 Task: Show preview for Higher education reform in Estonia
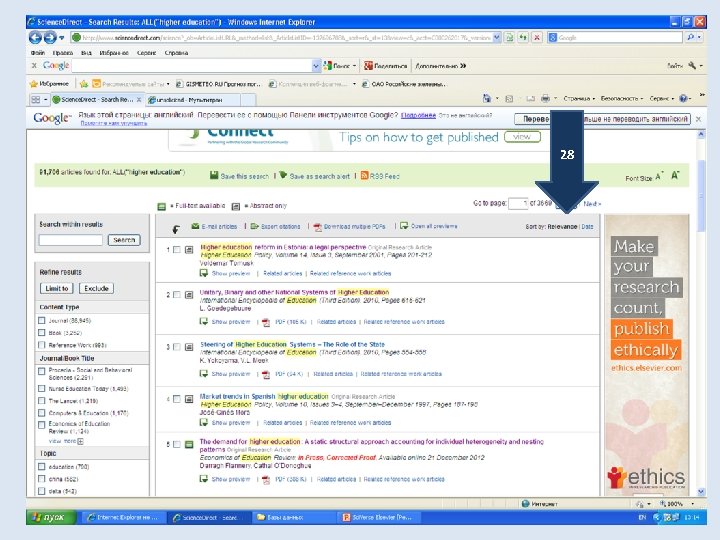231,273
